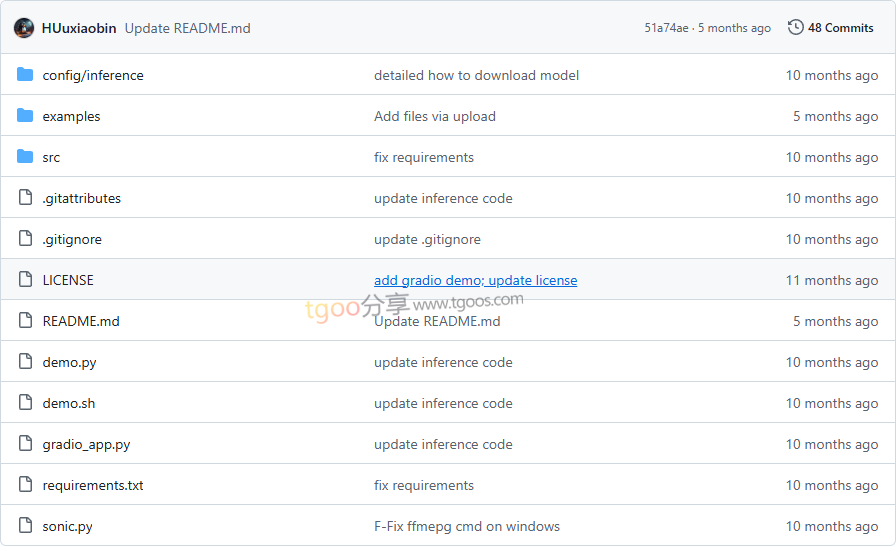Click the src folder icon
Screen dimensions: 896x546
click(x=25, y=157)
